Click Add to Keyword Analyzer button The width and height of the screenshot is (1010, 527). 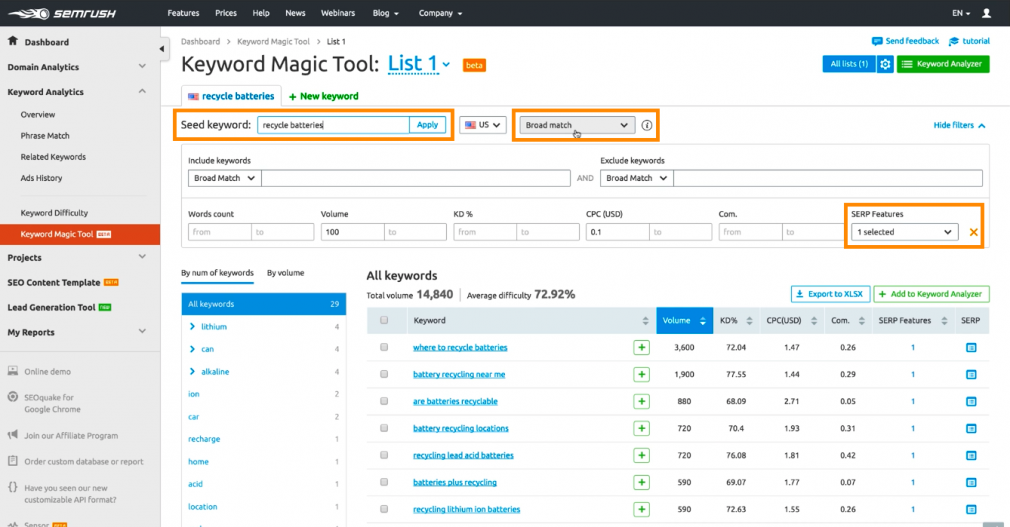coord(931,294)
